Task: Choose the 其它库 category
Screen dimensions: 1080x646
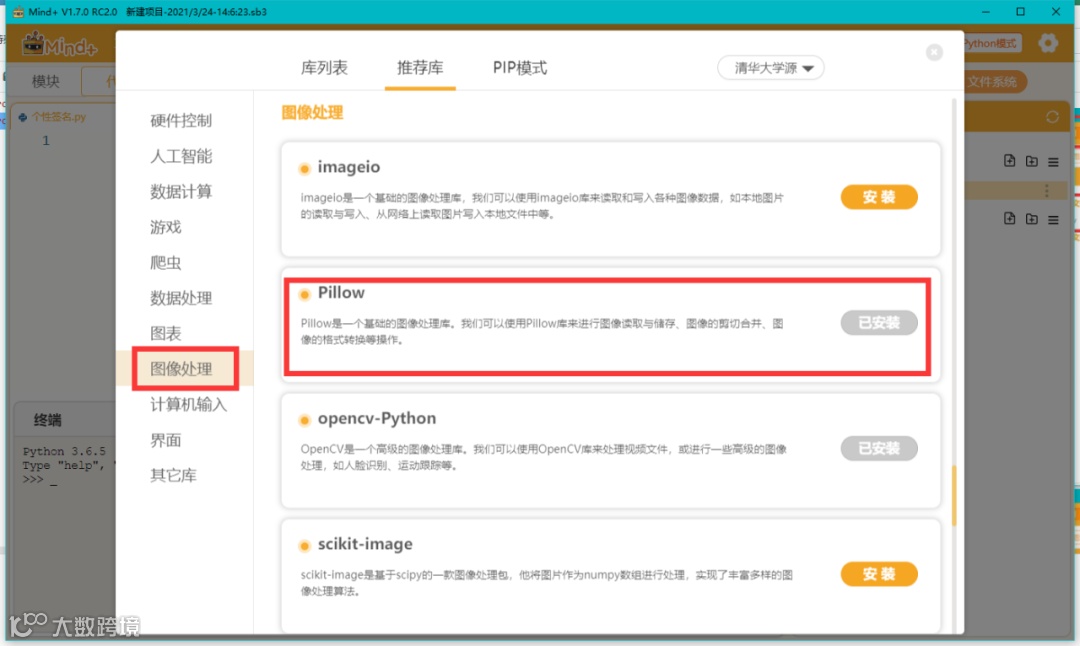Action: (x=174, y=475)
